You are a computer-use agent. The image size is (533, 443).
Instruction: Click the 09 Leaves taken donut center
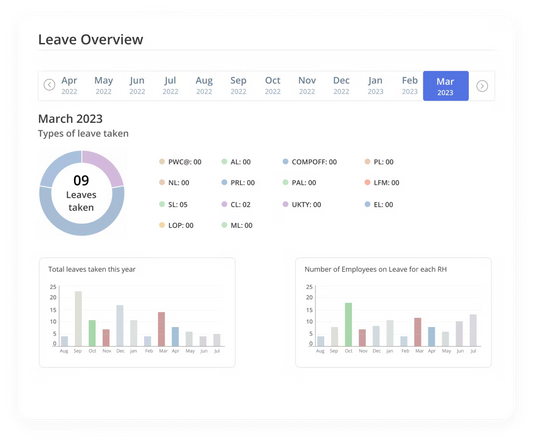tap(81, 193)
